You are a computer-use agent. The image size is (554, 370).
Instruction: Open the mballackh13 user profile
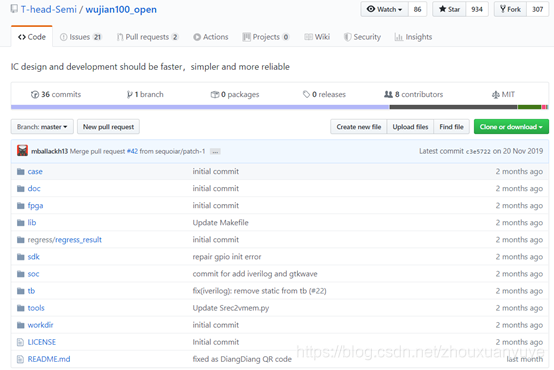click(x=49, y=151)
